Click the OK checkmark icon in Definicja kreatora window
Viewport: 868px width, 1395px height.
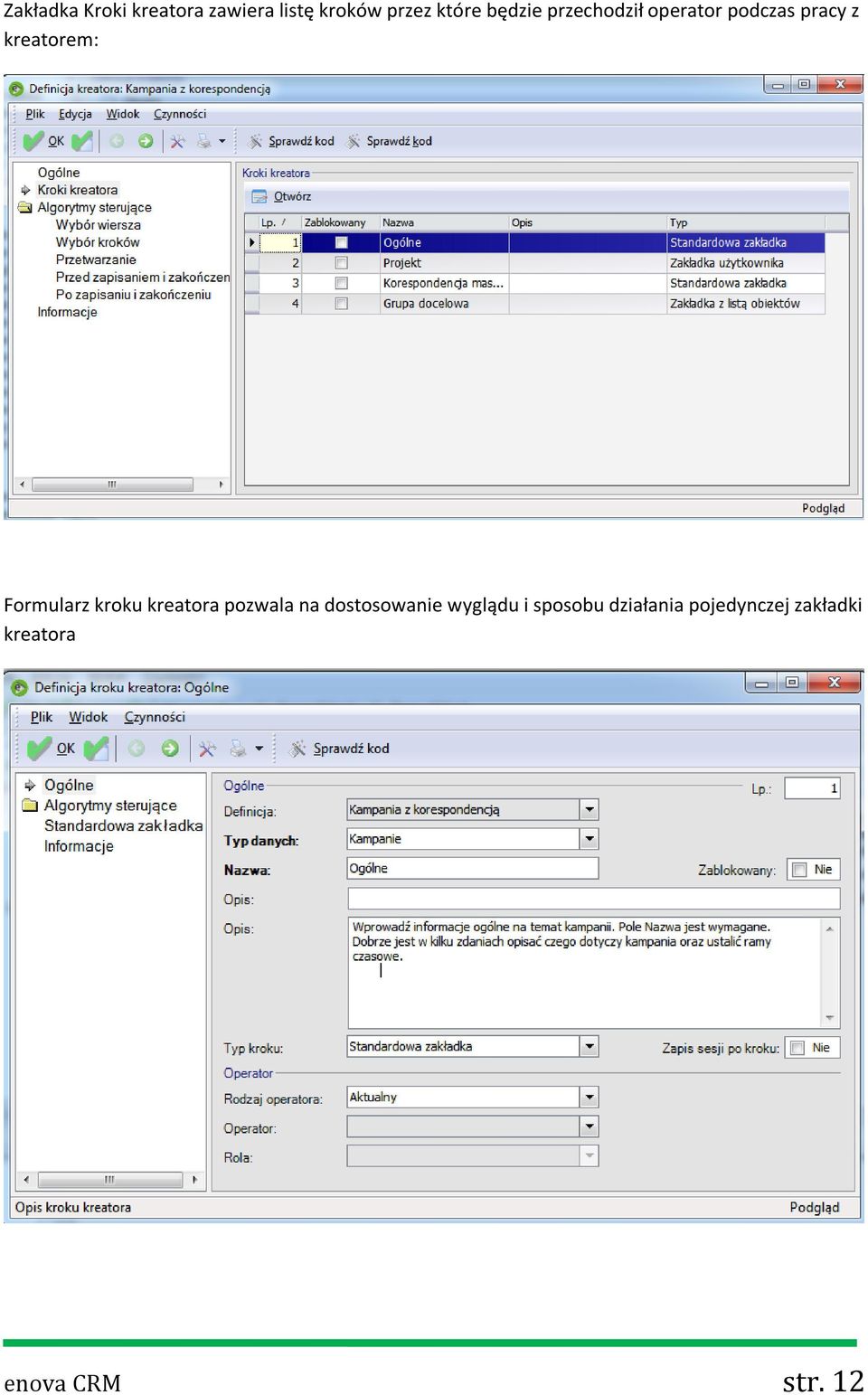33,141
